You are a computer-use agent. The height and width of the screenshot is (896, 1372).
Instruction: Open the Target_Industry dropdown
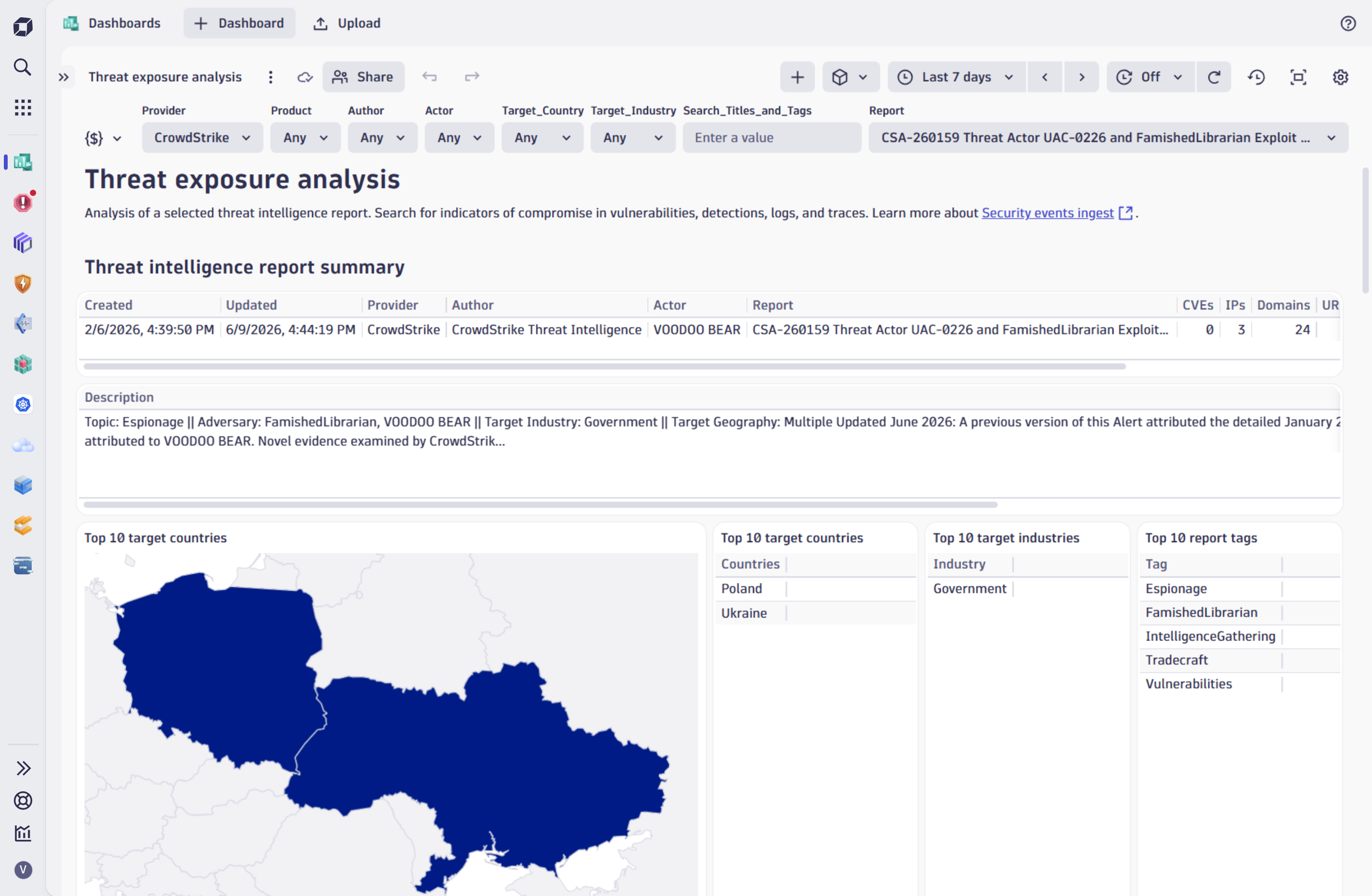tap(633, 138)
